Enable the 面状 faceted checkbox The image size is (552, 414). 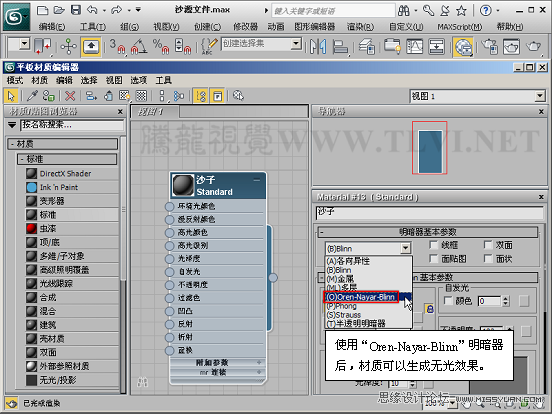click(488, 259)
